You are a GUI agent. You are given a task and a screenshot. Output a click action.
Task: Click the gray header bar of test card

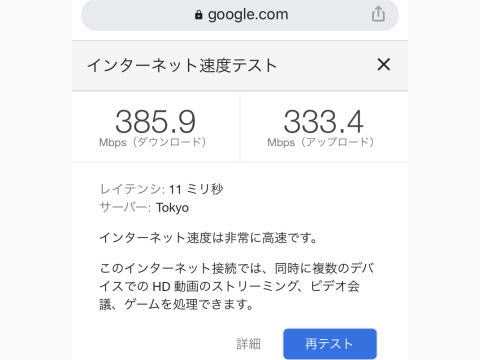pos(240,65)
